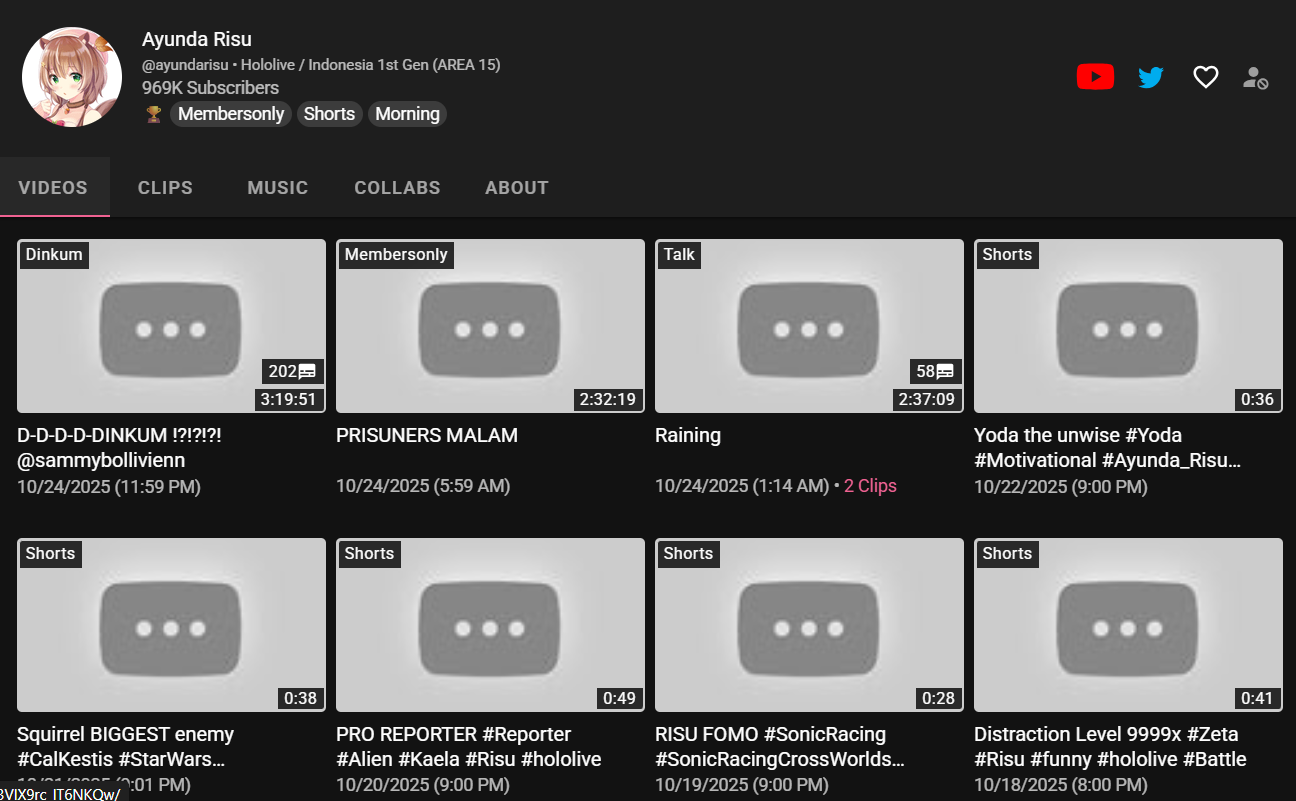The width and height of the screenshot is (1296, 801).
Task: Click the '@ayundarisu • Hololive / Indonesia 1st Gen' line
Action: [321, 65]
